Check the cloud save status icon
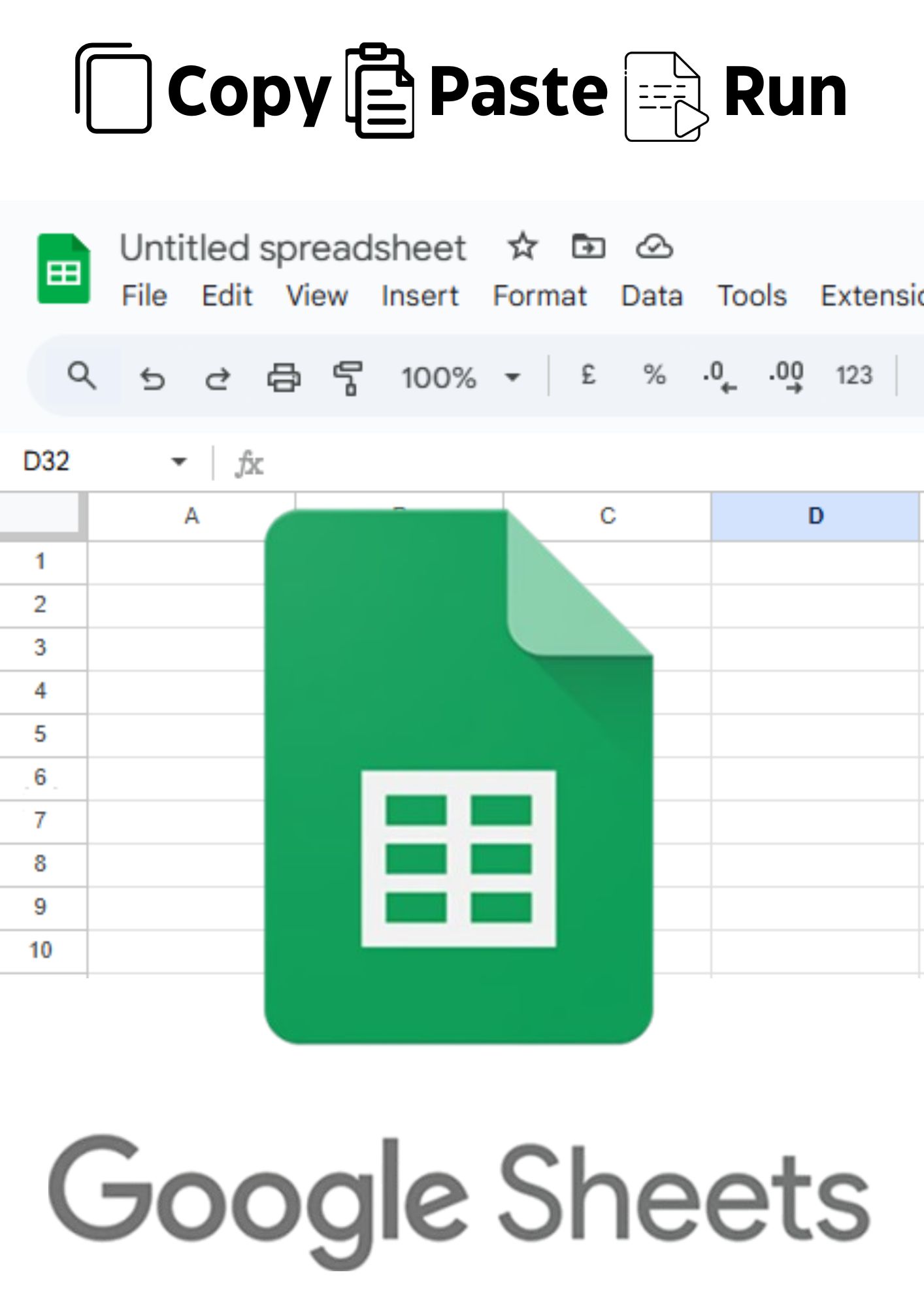924x1307 pixels. [654, 247]
